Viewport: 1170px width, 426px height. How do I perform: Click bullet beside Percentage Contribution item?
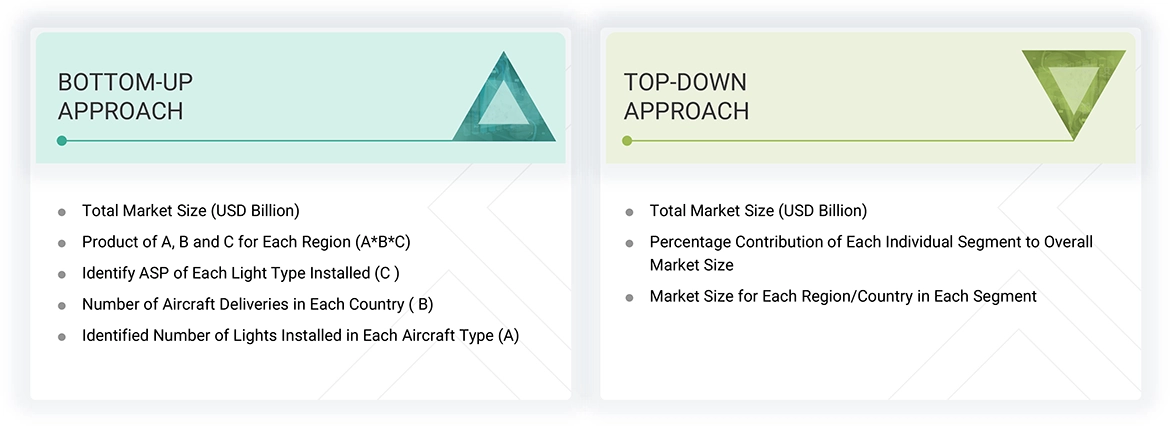tap(629, 243)
